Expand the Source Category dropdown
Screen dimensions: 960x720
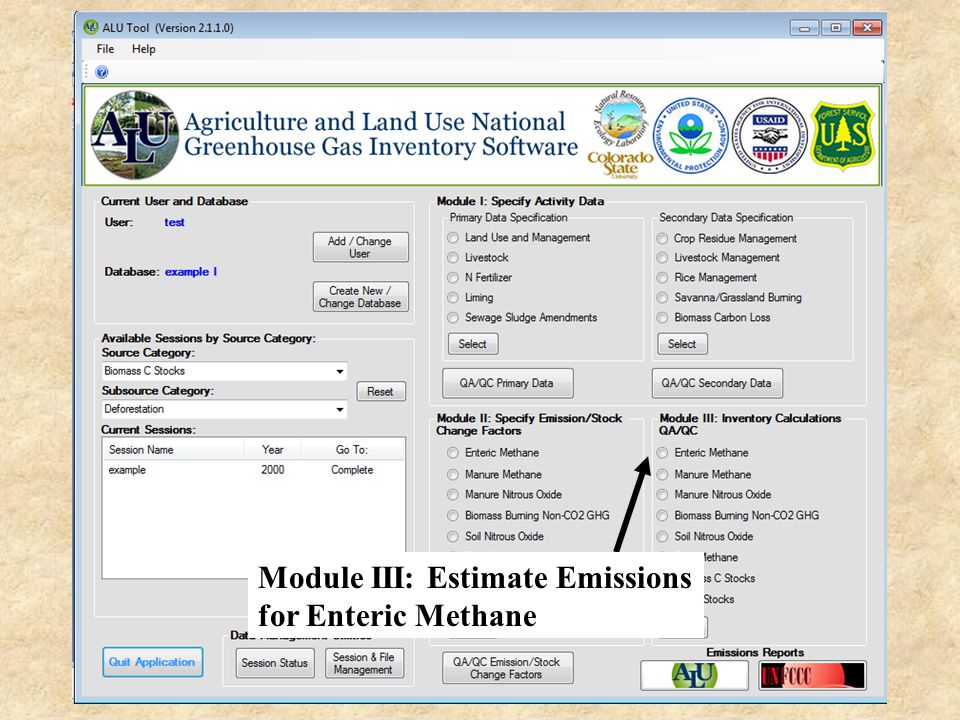340,372
